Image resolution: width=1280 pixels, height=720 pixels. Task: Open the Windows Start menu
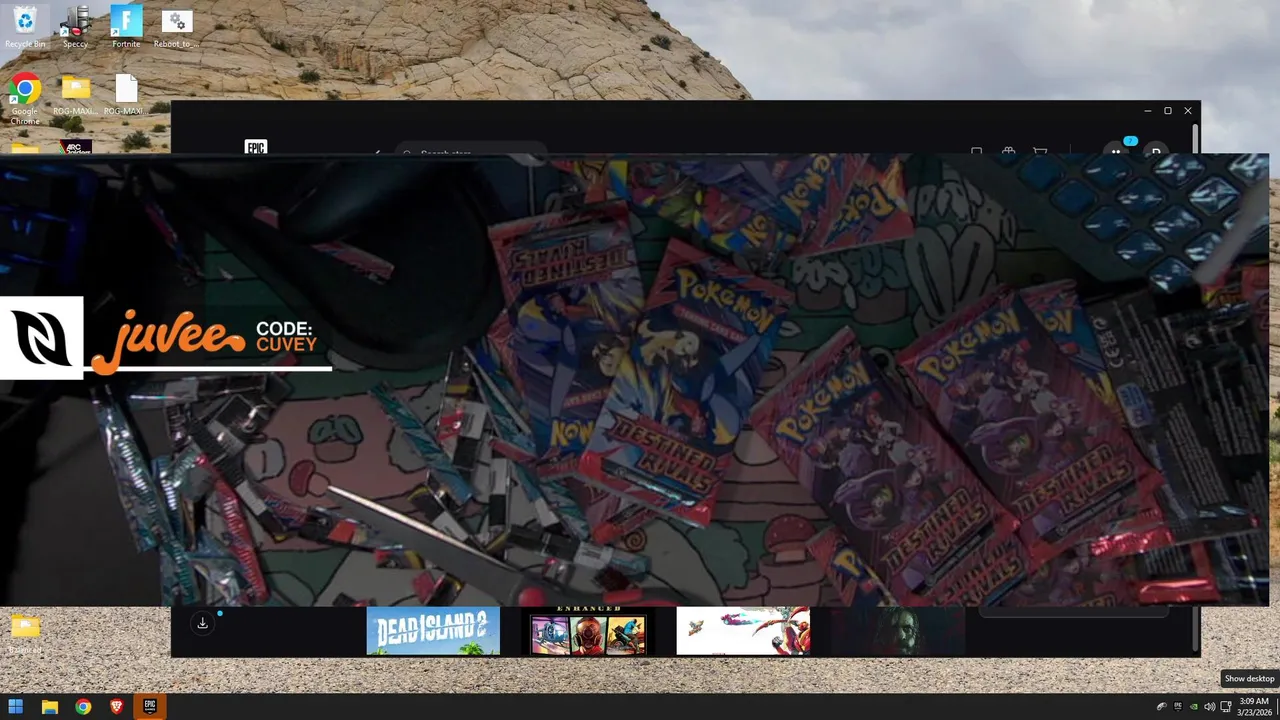click(x=16, y=707)
